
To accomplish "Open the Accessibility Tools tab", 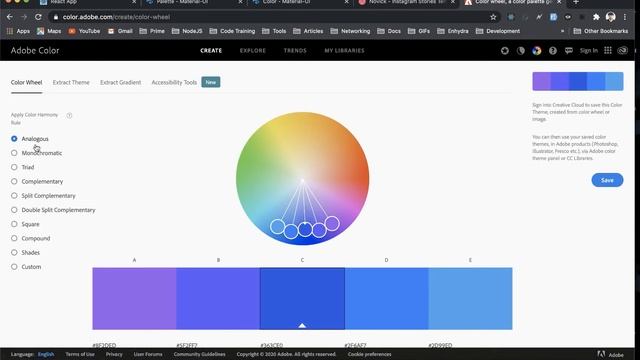I will tap(174, 82).
